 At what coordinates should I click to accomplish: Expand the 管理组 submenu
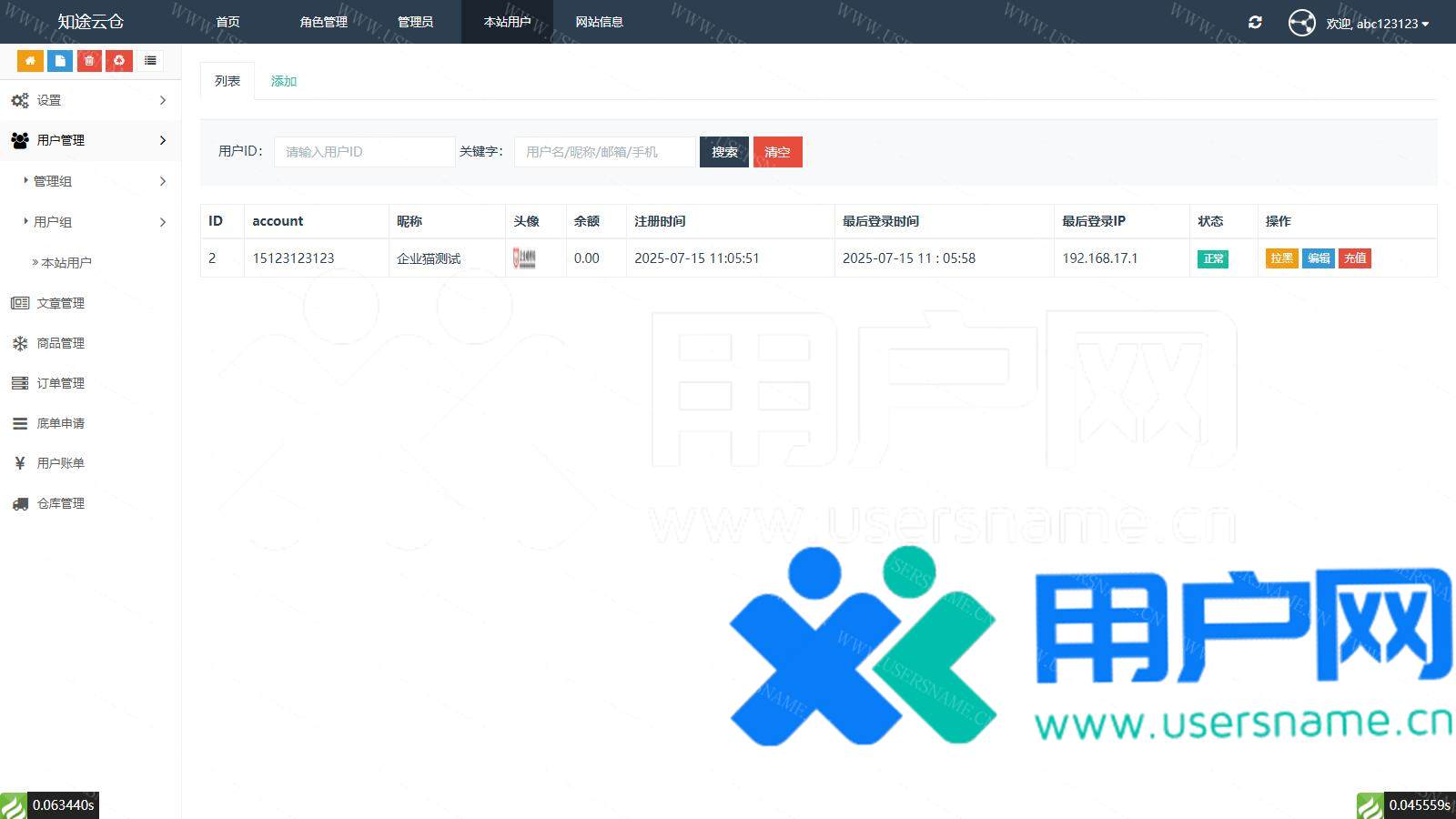(90, 181)
